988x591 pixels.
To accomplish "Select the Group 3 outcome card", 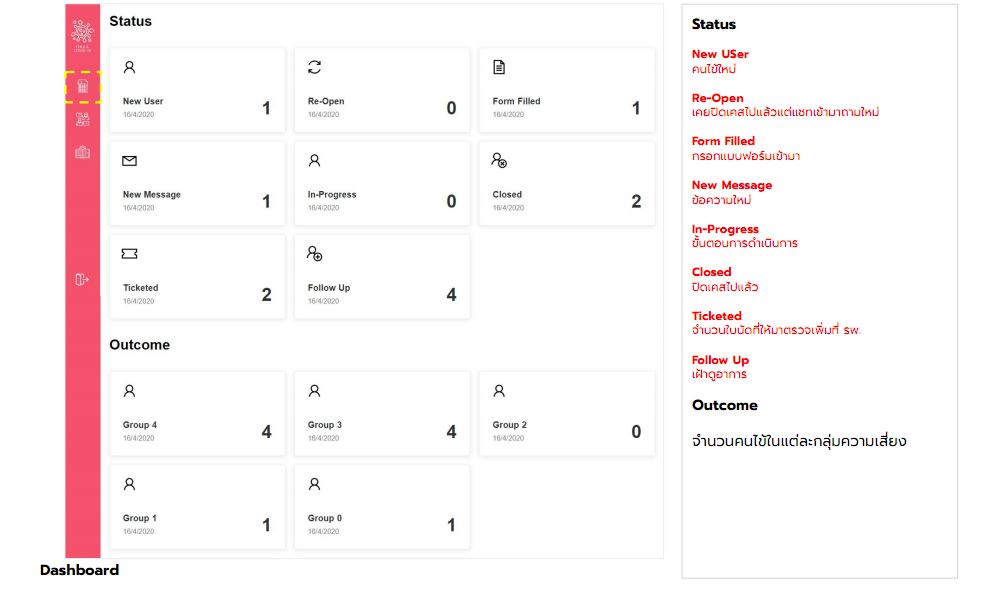I will coord(382,413).
